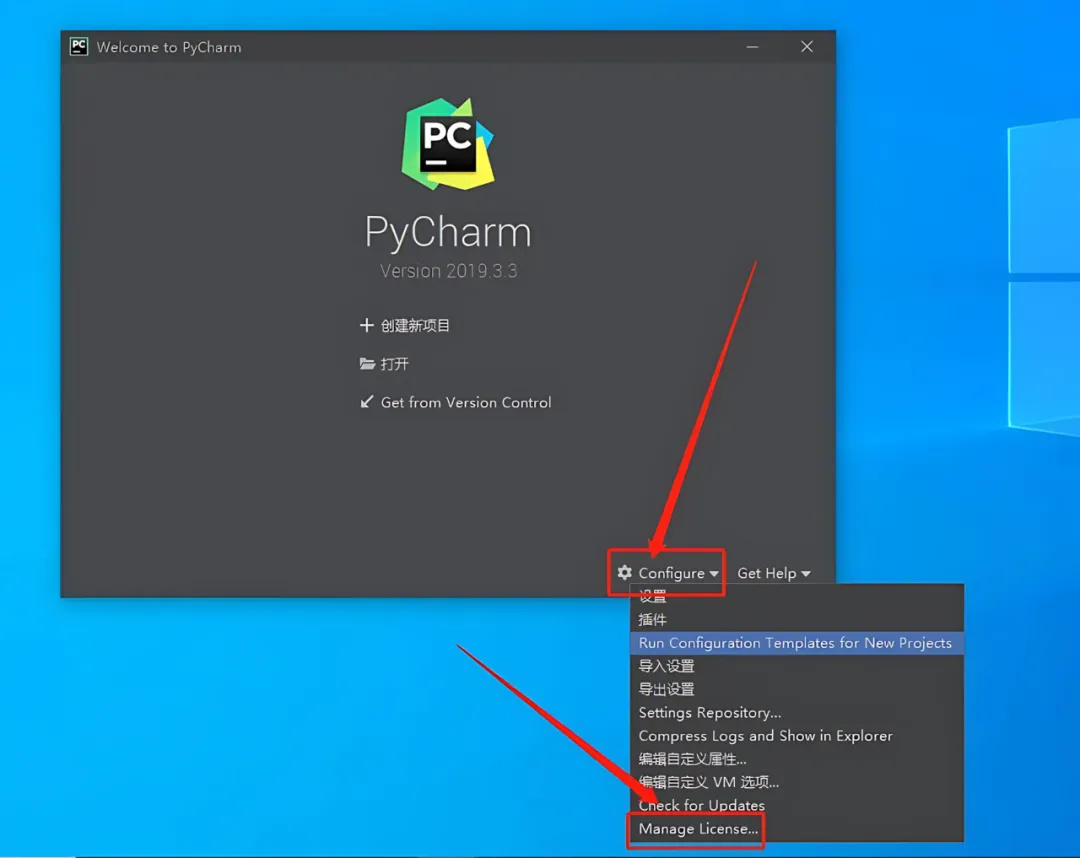Screen dimensions: 1080x858
Task: Click the arrow icon for Get from Version Control
Action: 367,401
